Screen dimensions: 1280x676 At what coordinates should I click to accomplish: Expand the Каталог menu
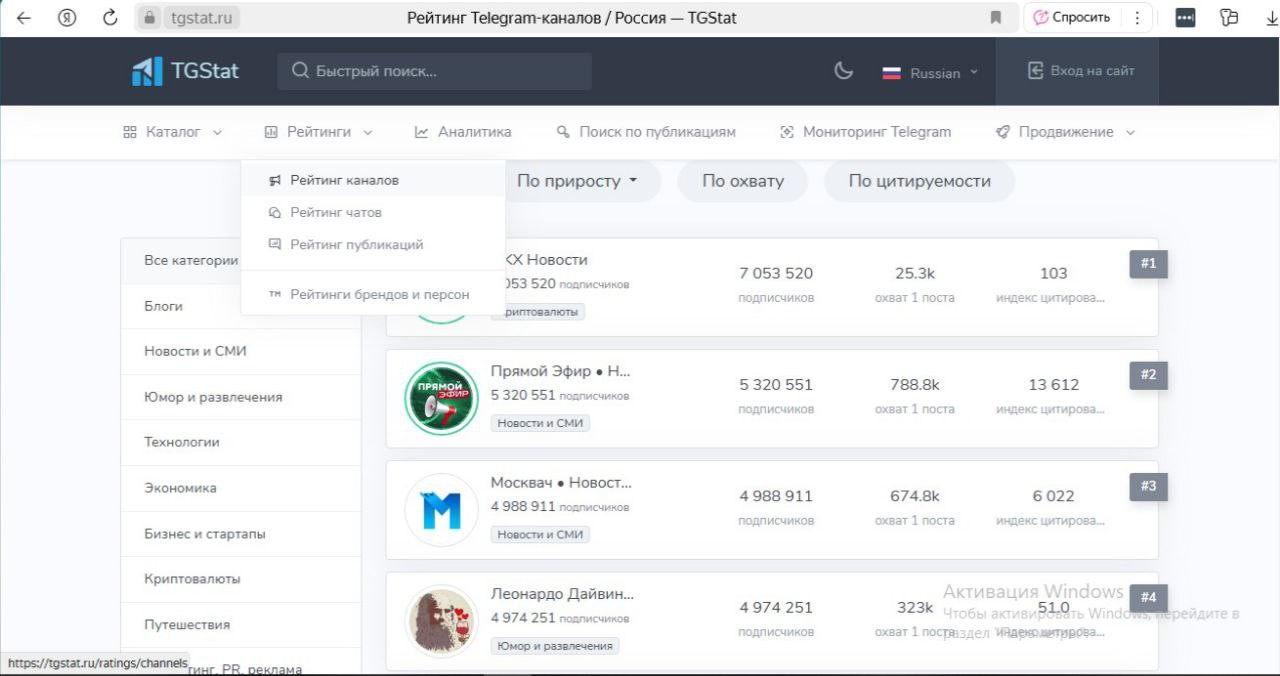[x=172, y=132]
